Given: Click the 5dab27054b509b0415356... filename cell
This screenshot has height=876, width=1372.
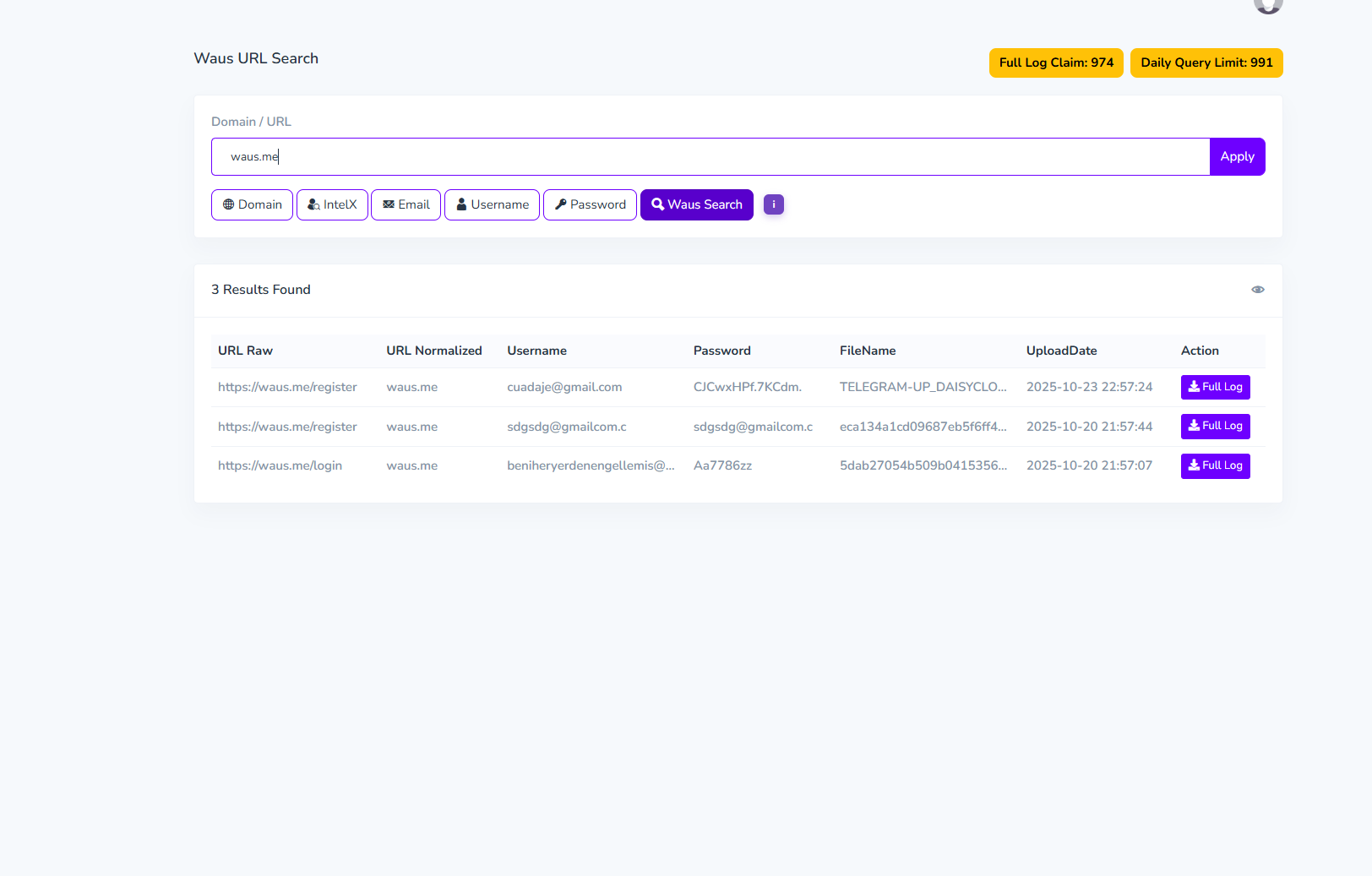Looking at the screenshot, I should (x=923, y=465).
